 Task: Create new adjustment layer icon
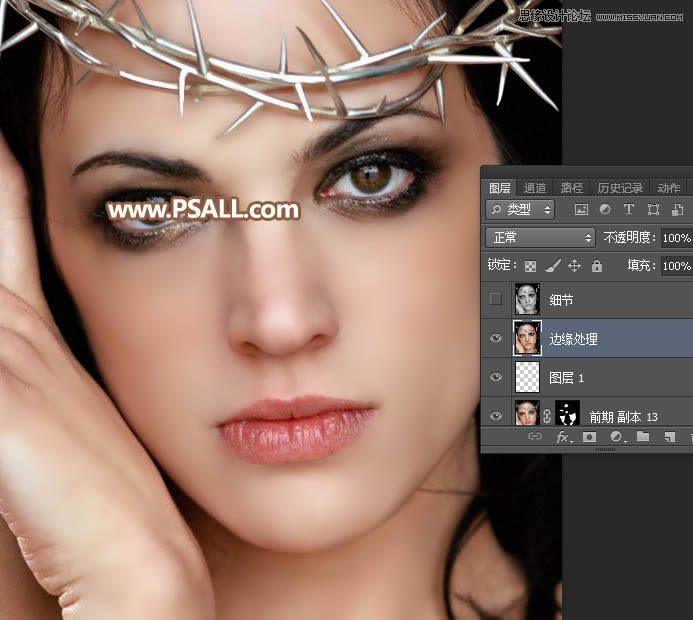tap(616, 437)
